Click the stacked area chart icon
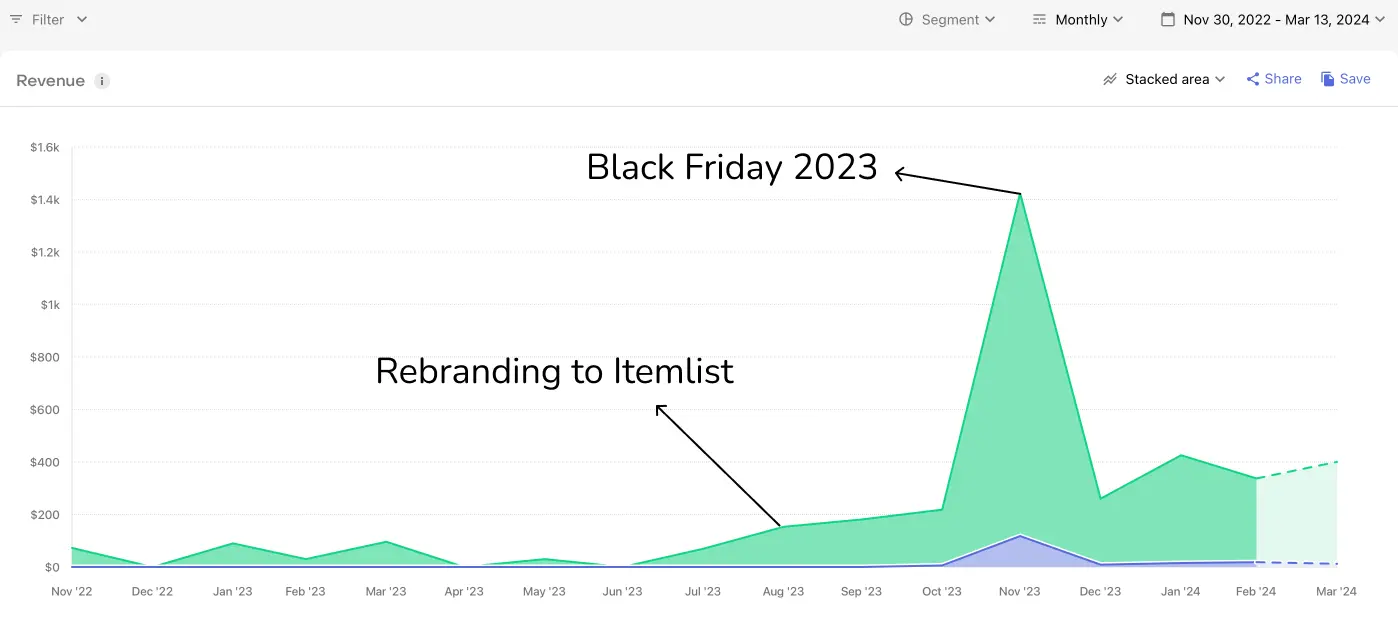The height and width of the screenshot is (617, 1398). (x=1110, y=79)
